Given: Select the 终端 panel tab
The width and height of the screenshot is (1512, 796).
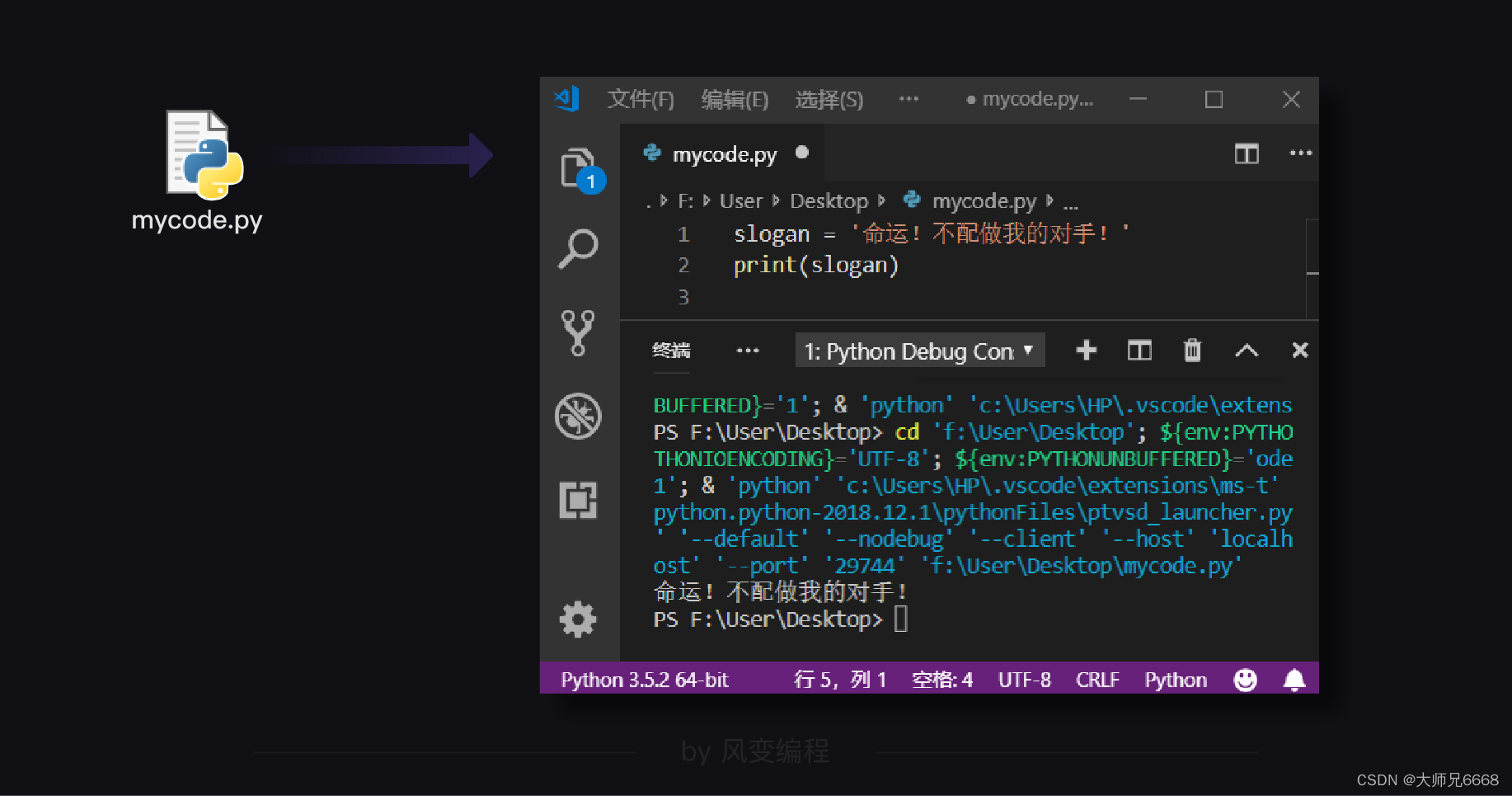Looking at the screenshot, I should [671, 351].
